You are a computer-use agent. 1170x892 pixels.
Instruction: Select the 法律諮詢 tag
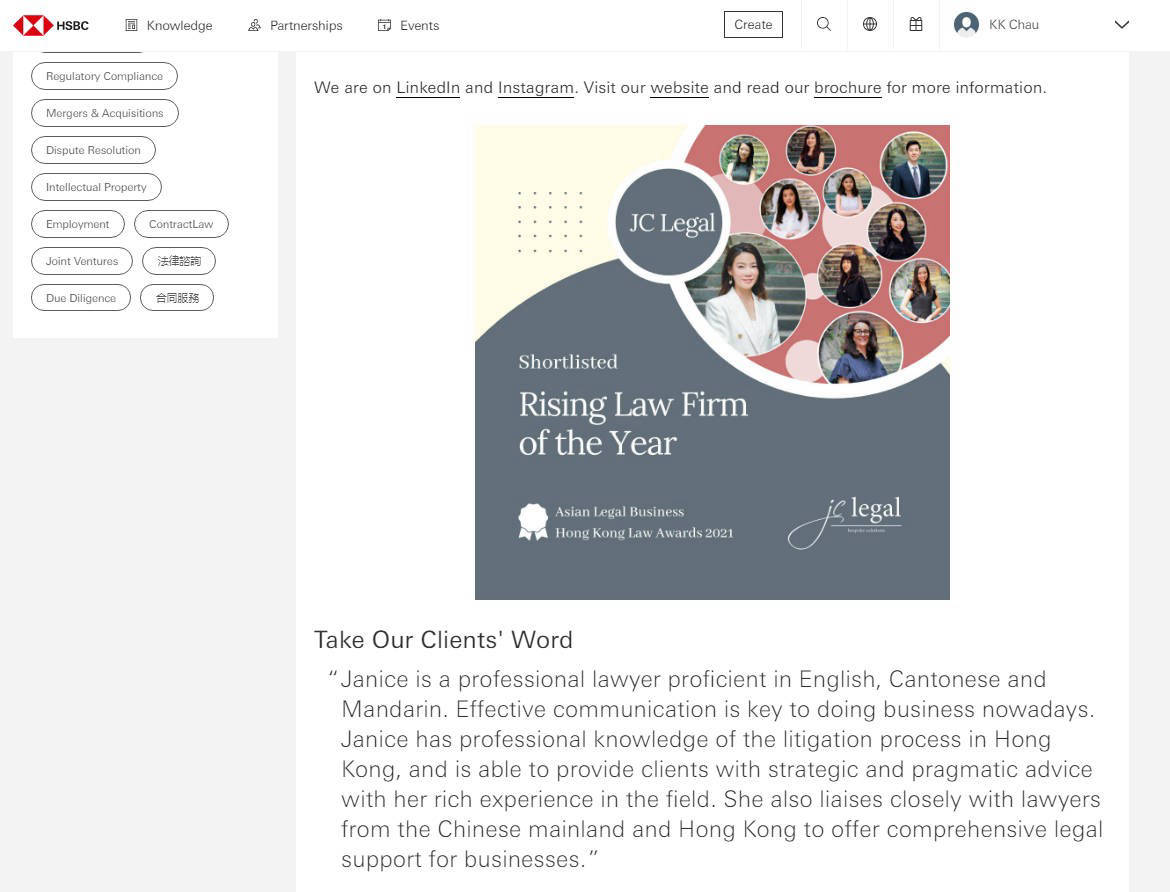tap(179, 261)
